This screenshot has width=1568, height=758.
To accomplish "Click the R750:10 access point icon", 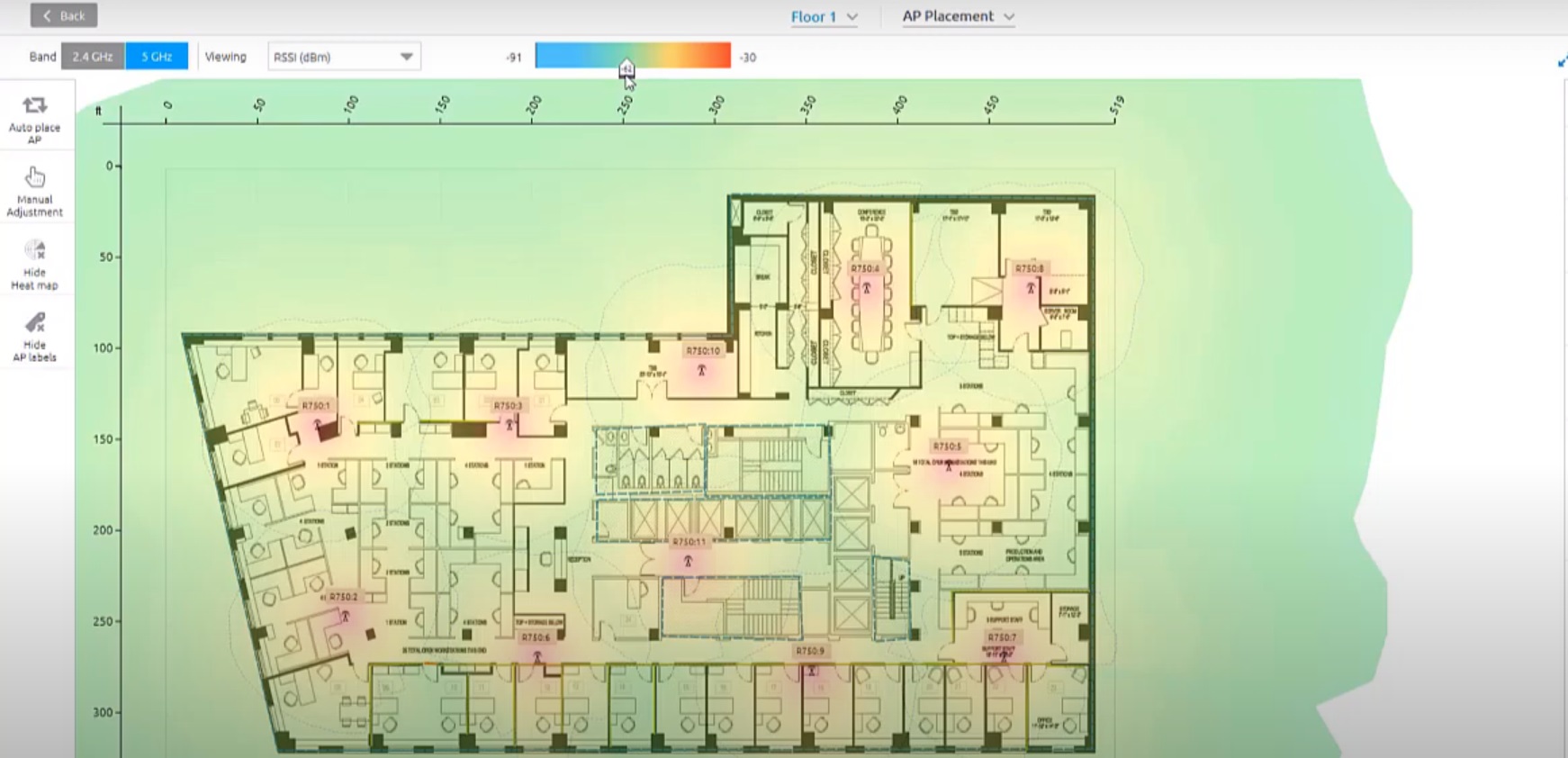I will point(701,370).
